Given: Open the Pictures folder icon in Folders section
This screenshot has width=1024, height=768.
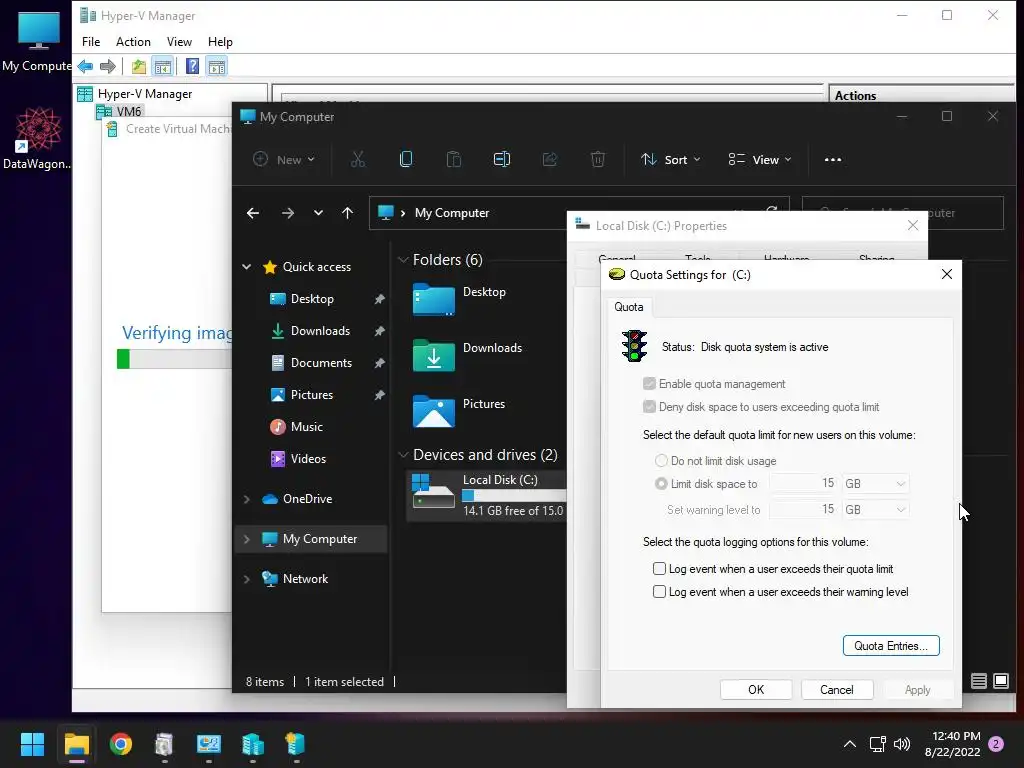Looking at the screenshot, I should 434,411.
